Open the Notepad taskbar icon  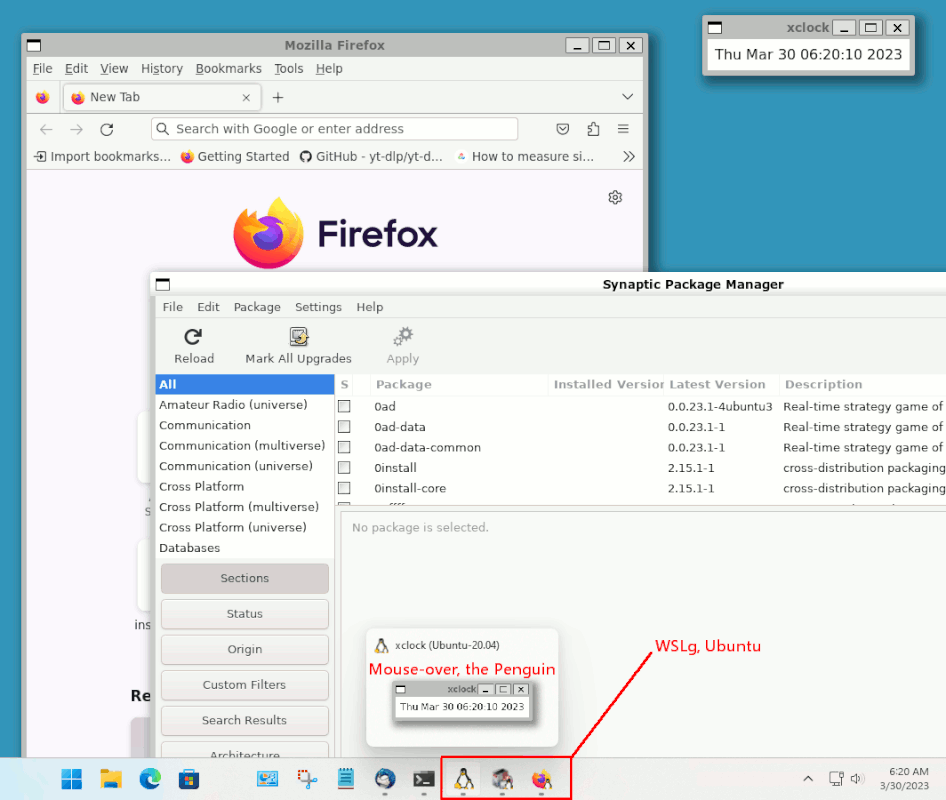(346, 779)
